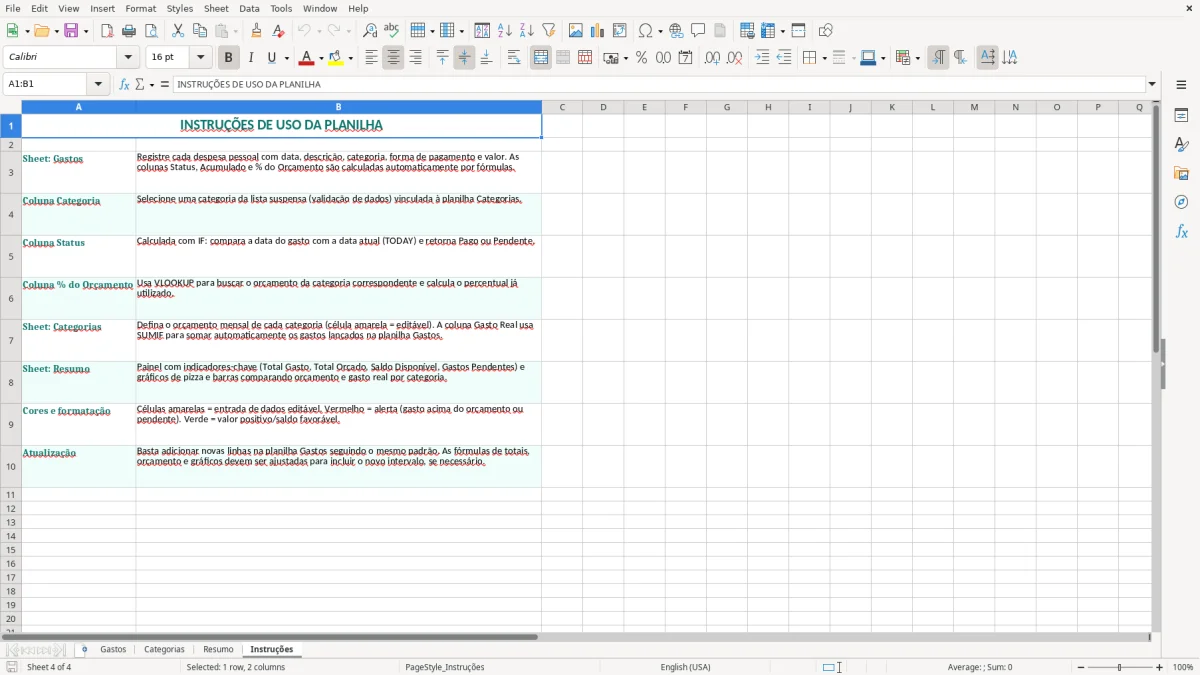This screenshot has width=1200, height=675.
Task: Open sidebar Navigator compass icon
Action: [x=1181, y=202]
